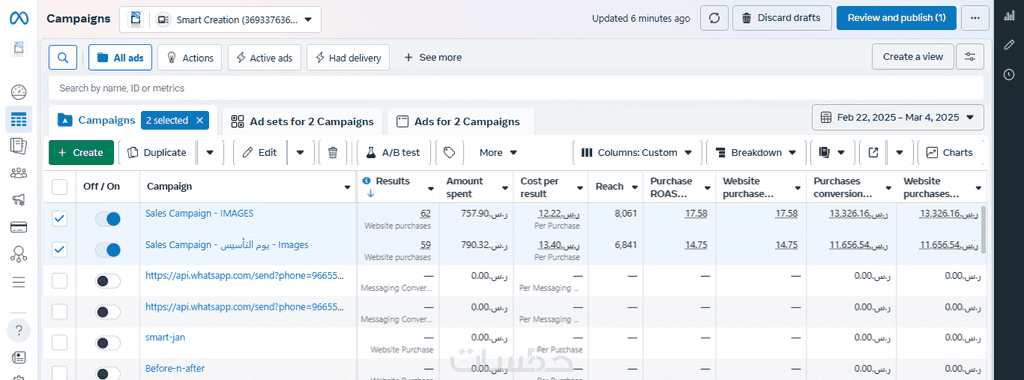The image size is (1024, 380).
Task: Select the Actions filter tab
Action: pyautogui.click(x=190, y=57)
